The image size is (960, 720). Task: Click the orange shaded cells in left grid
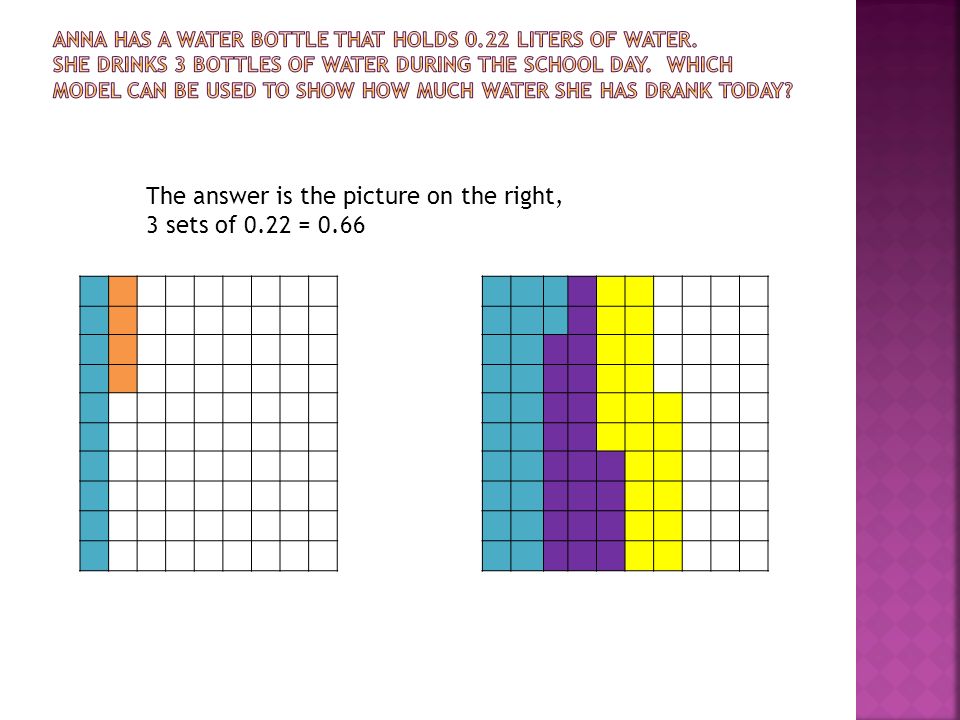pos(123,334)
